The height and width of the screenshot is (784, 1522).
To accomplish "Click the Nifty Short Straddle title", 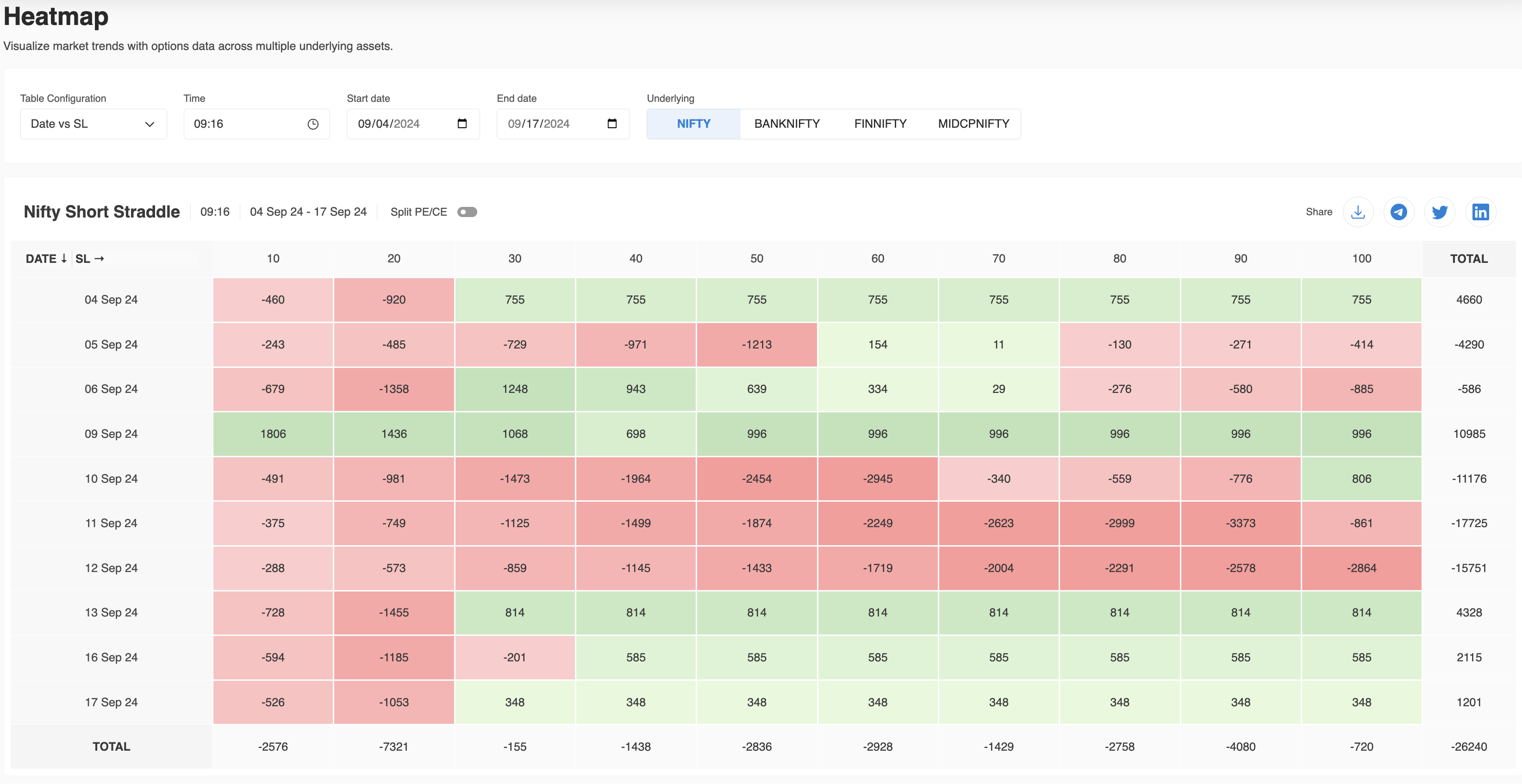I will pyautogui.click(x=102, y=212).
